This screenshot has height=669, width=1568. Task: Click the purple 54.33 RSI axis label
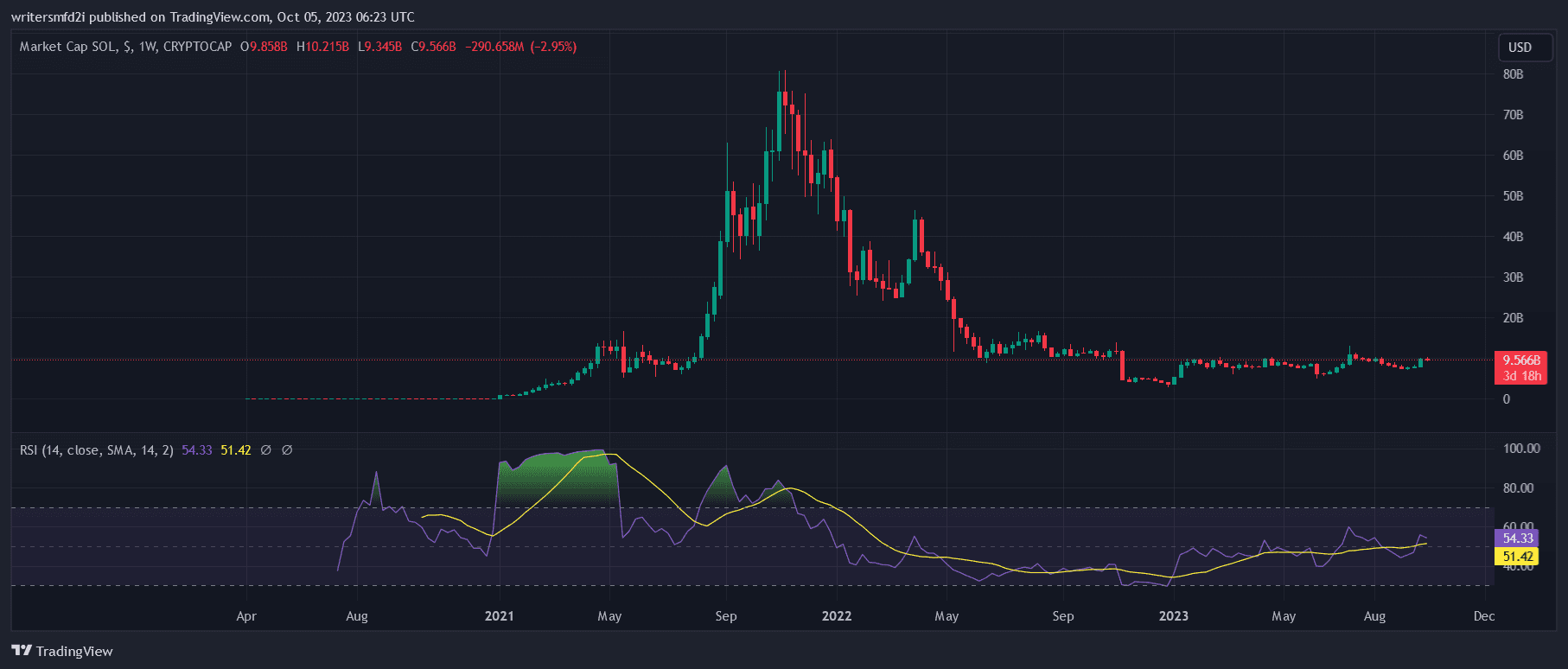coord(1517,538)
